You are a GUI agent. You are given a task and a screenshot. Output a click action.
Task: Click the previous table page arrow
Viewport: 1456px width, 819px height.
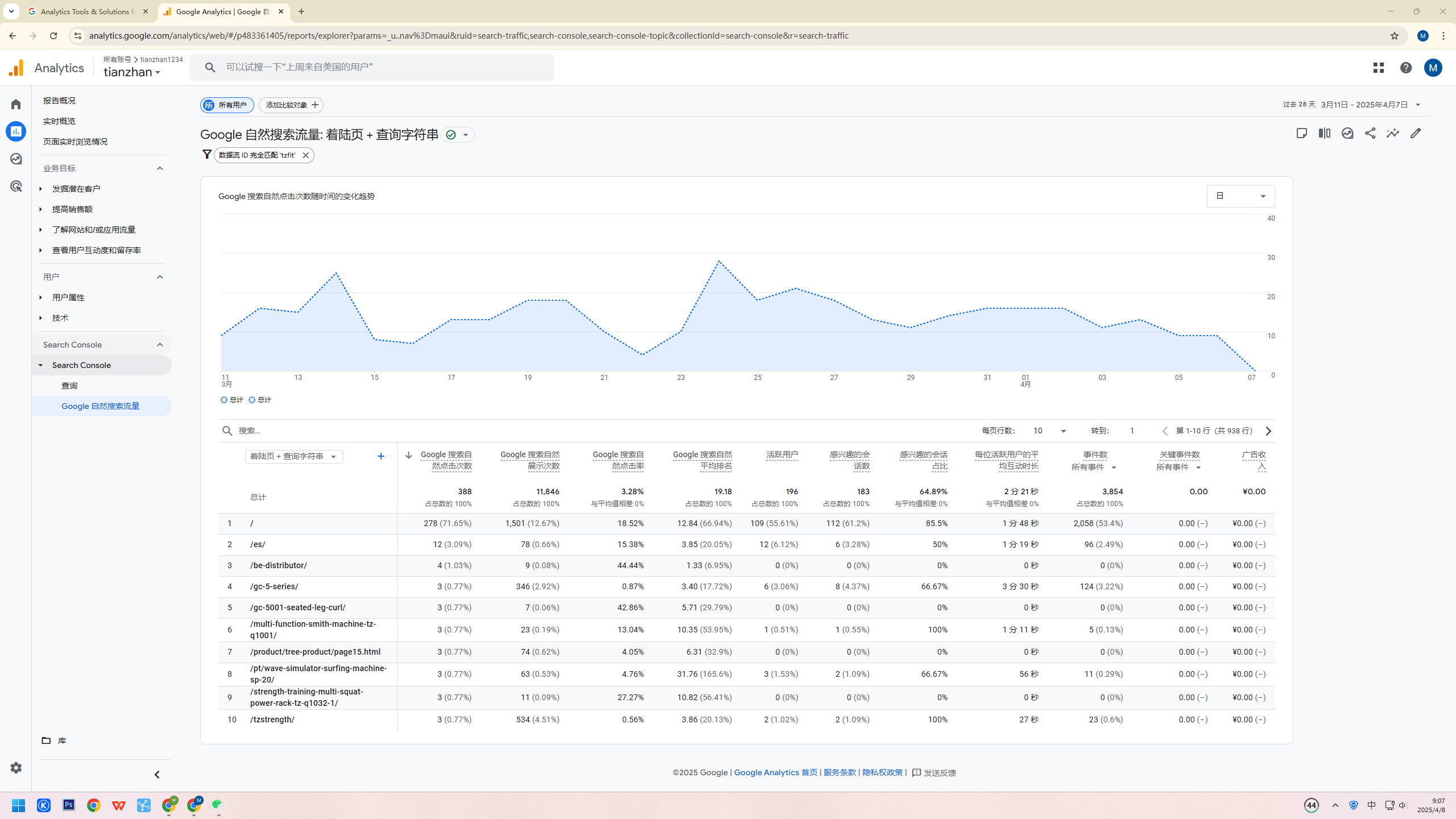point(1165,431)
